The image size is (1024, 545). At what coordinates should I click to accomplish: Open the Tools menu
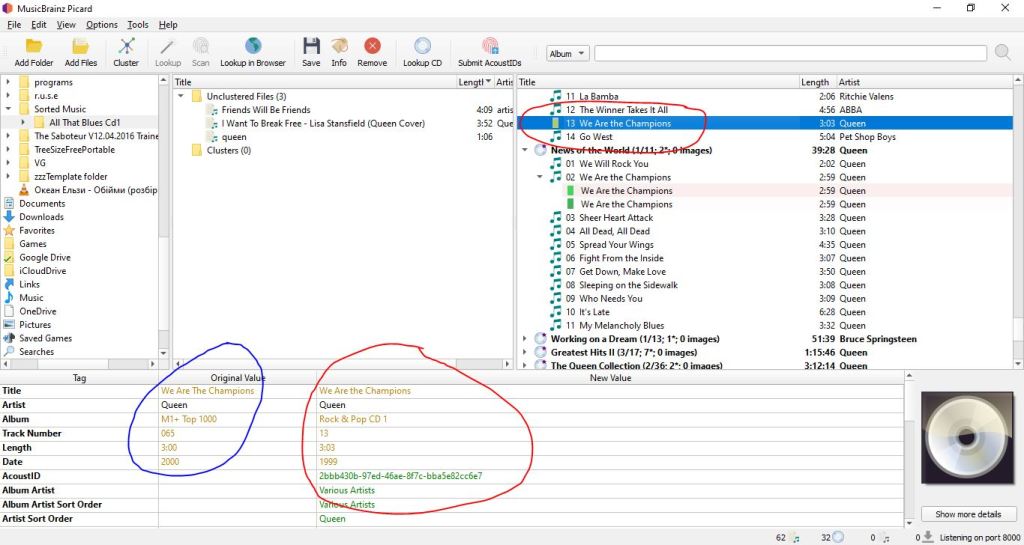[138, 24]
